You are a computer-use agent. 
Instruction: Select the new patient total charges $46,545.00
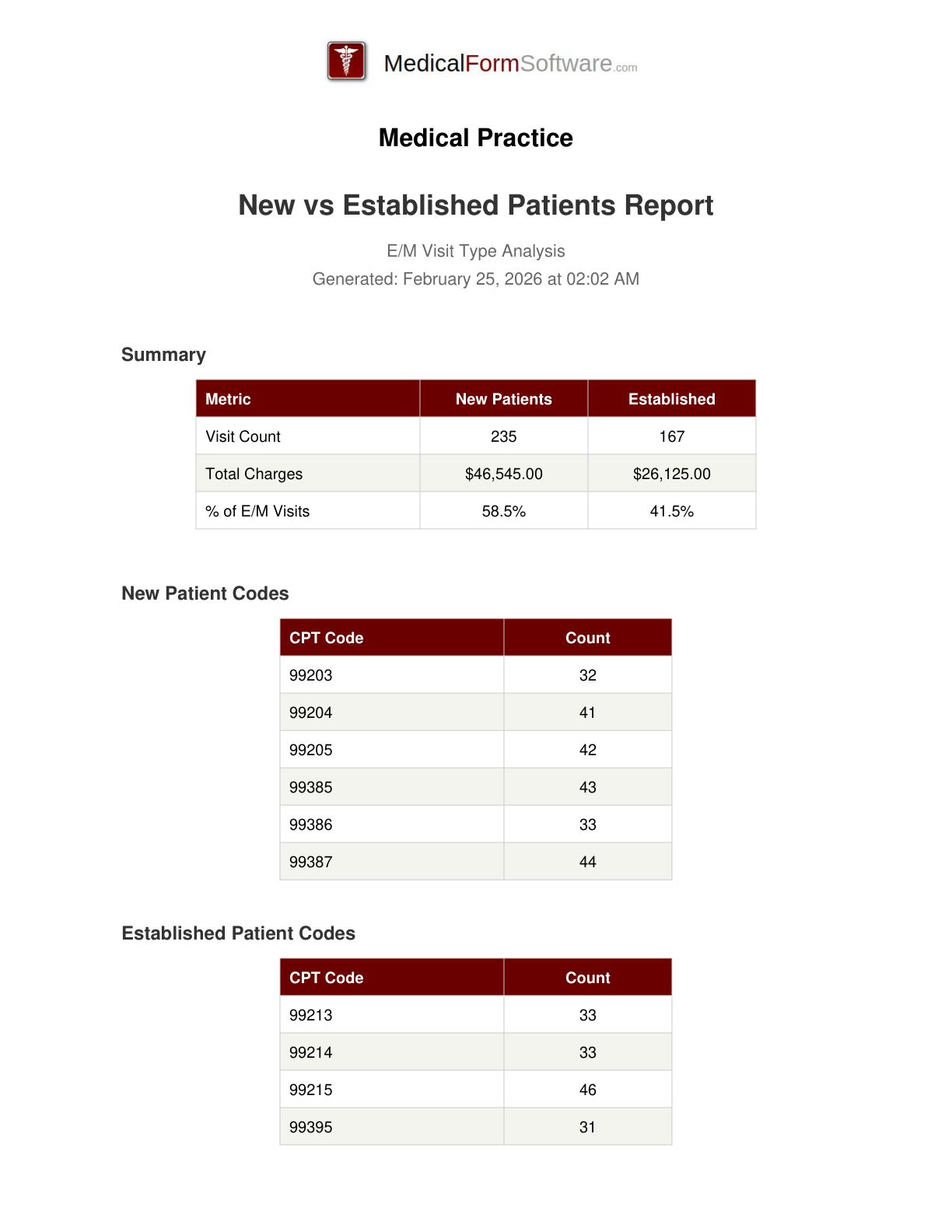click(503, 474)
